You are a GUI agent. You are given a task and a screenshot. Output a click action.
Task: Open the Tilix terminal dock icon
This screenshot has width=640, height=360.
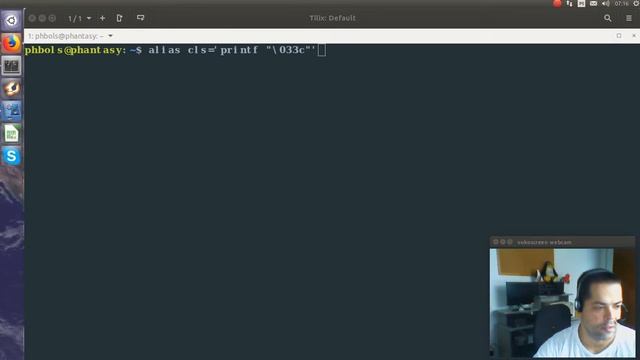11,65
